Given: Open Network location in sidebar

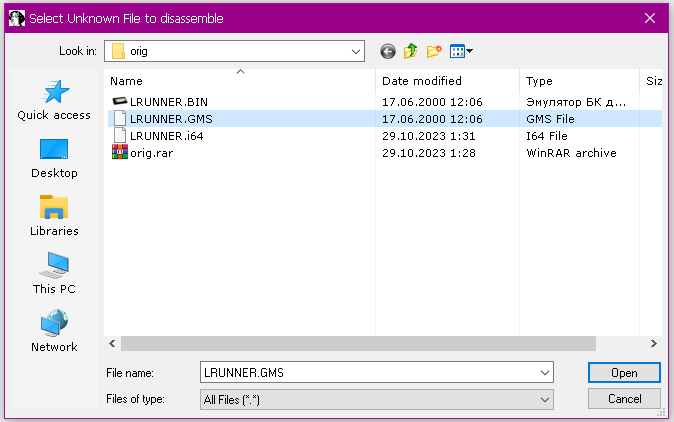Looking at the screenshot, I should (x=54, y=332).
